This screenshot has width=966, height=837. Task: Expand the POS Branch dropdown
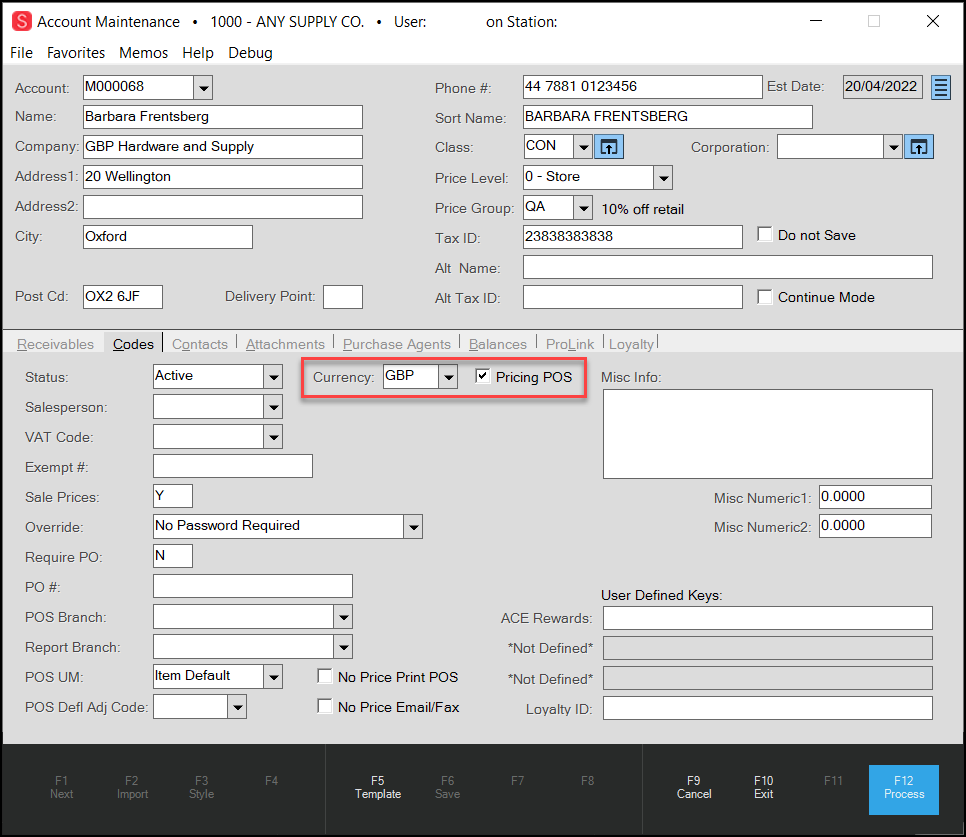click(343, 617)
